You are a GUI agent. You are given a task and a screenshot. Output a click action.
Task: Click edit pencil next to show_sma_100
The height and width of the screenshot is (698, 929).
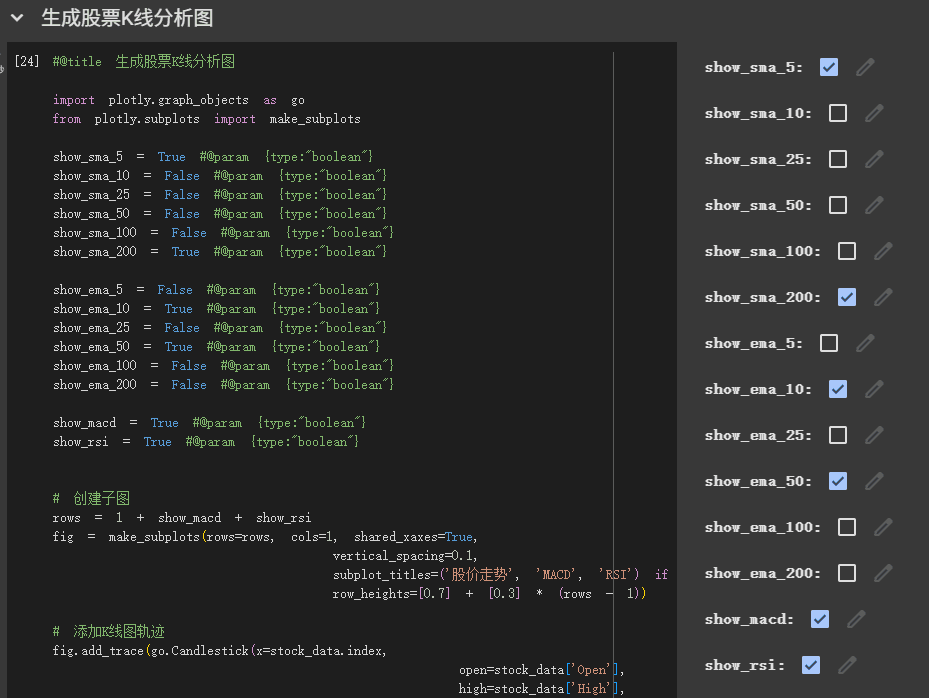coord(883,251)
